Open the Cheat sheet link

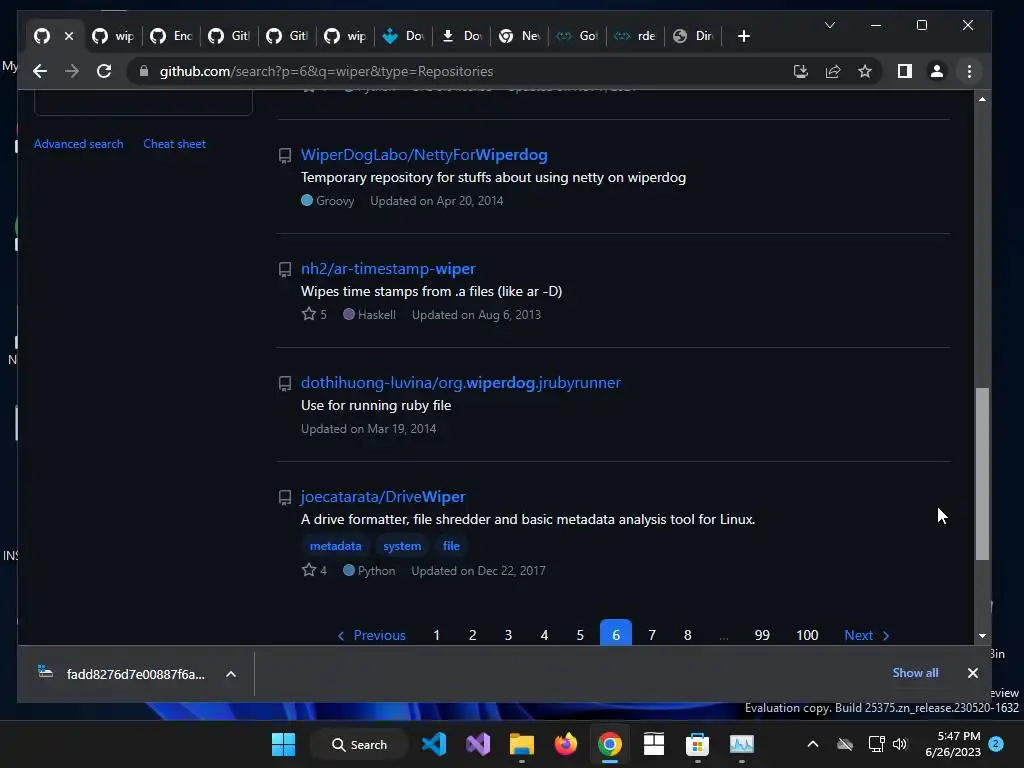tap(174, 144)
